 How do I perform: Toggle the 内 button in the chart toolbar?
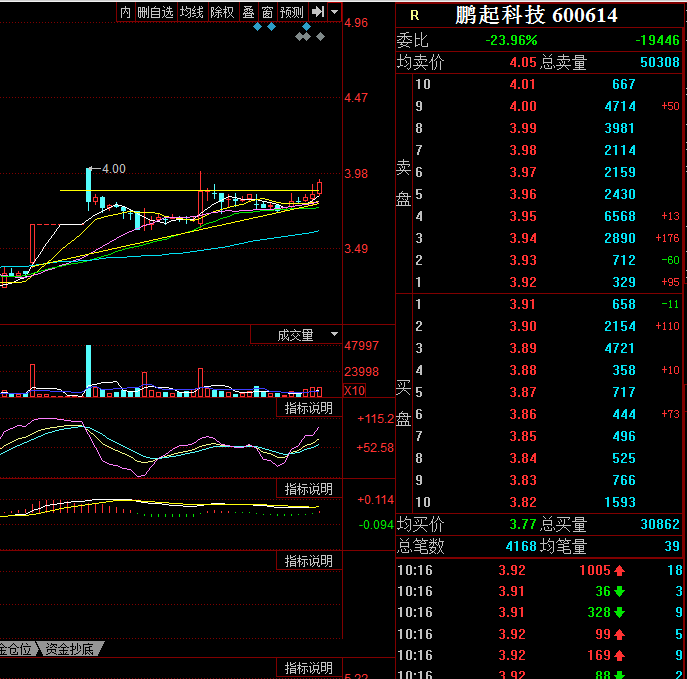click(x=125, y=12)
